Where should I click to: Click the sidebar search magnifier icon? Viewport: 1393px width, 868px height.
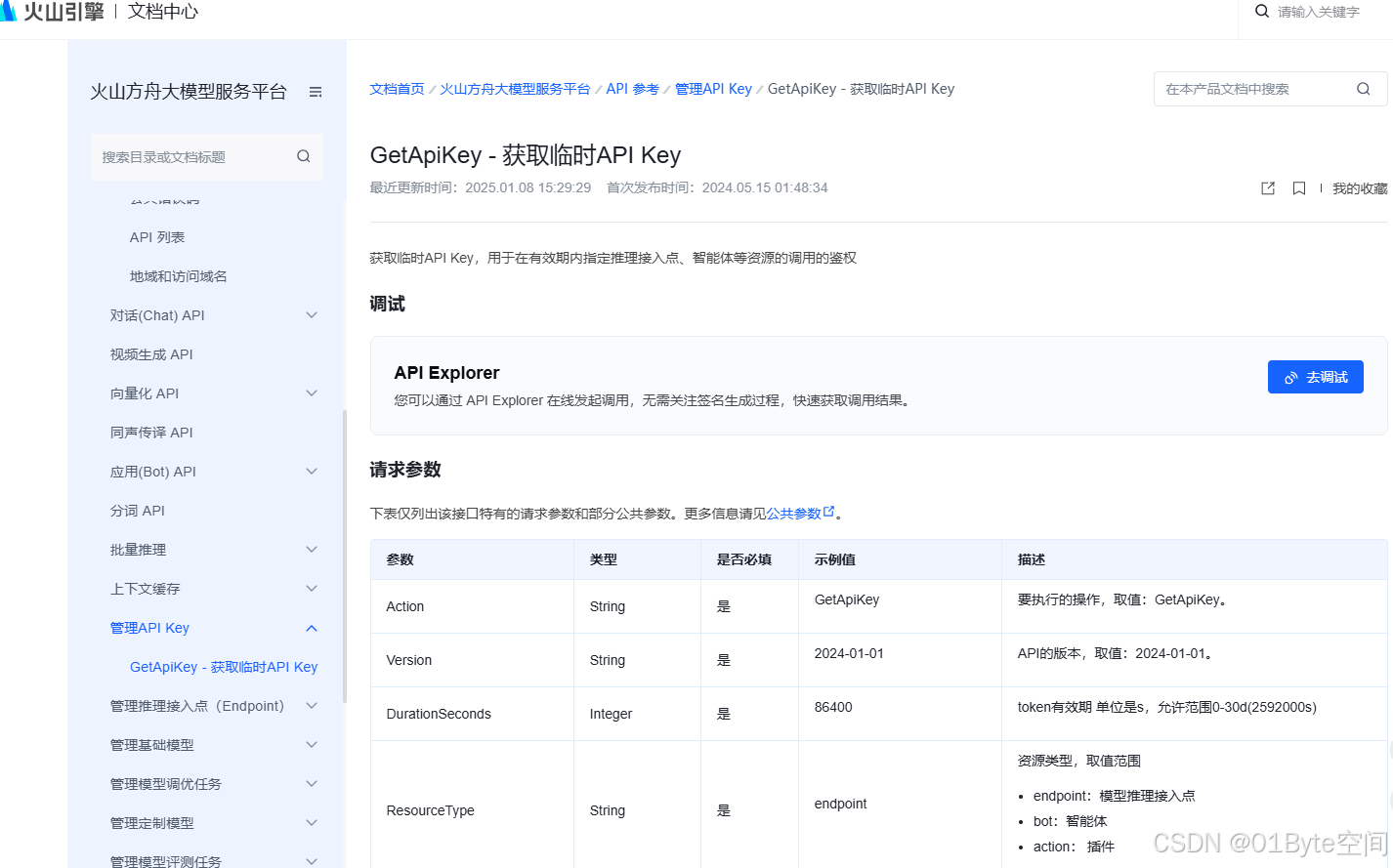click(304, 156)
